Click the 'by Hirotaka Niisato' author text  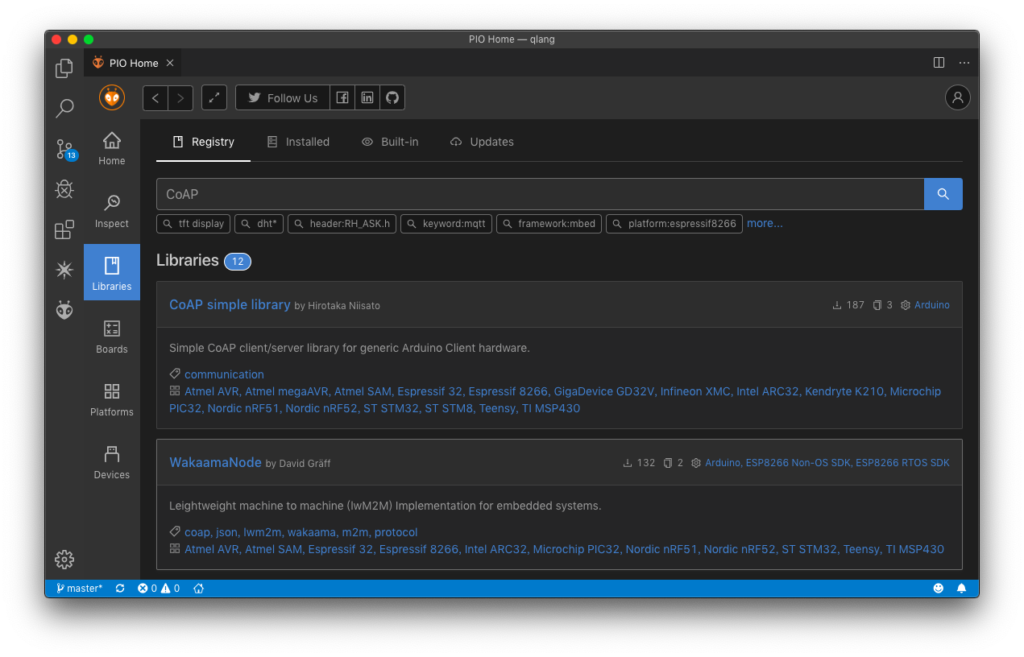click(337, 306)
